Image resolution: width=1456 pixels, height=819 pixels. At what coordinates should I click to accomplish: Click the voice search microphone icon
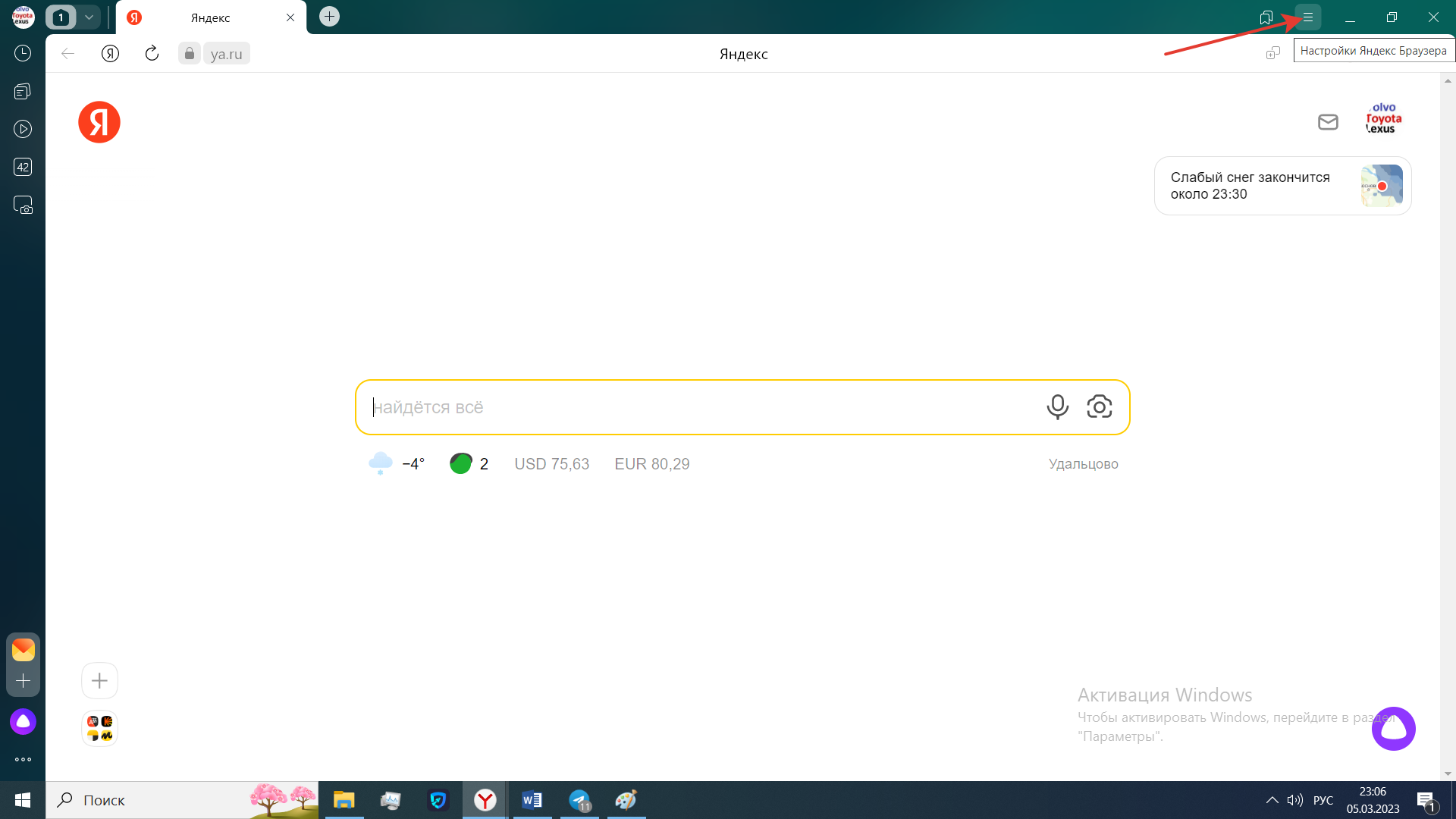click(1057, 407)
